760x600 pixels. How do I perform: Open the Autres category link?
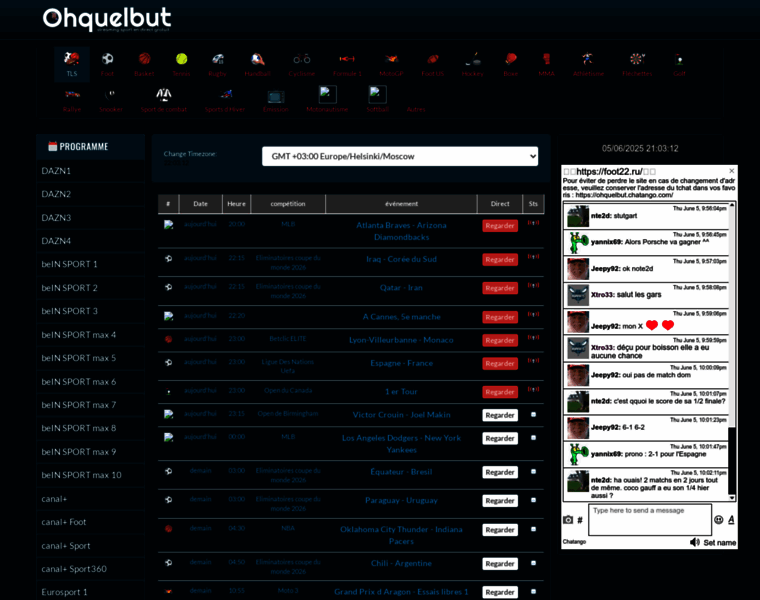[x=416, y=110]
